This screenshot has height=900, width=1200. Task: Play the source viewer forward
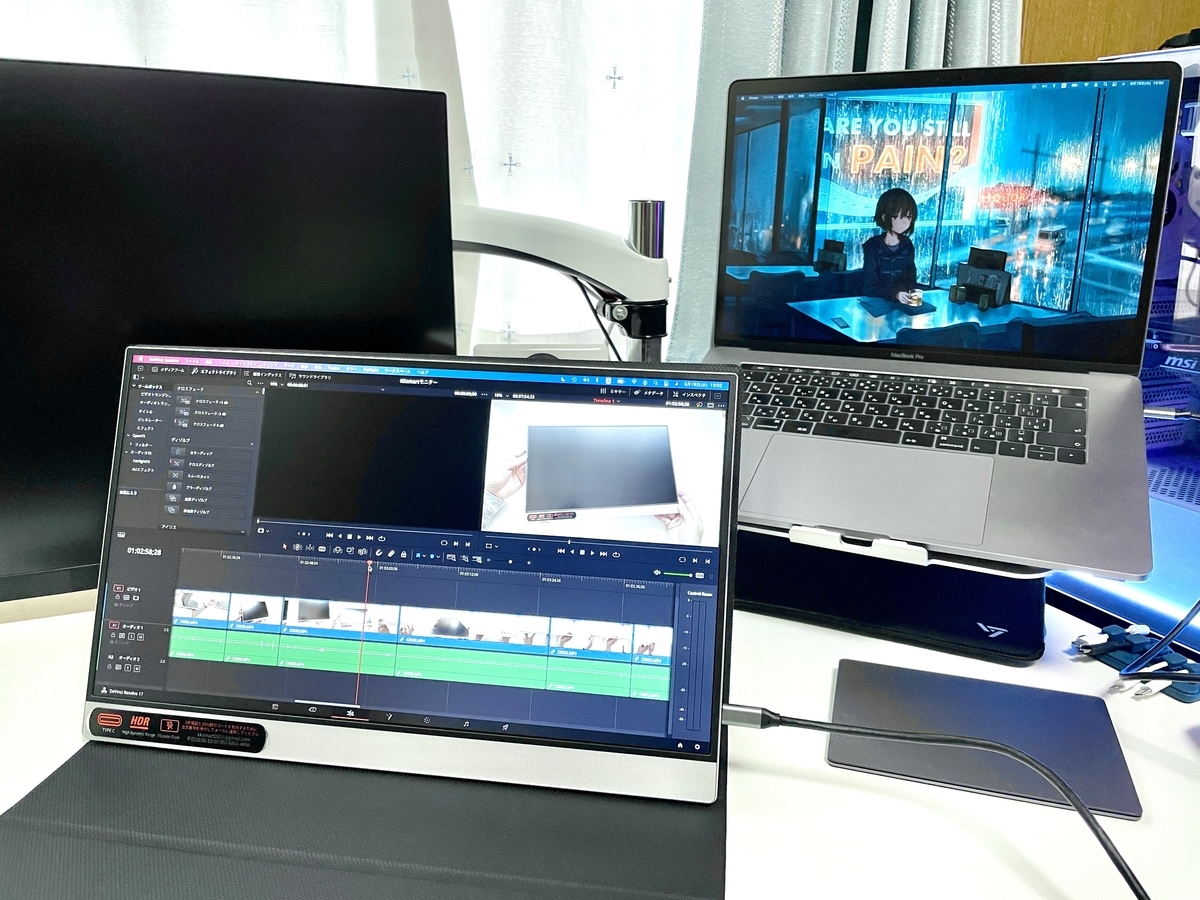click(x=361, y=536)
